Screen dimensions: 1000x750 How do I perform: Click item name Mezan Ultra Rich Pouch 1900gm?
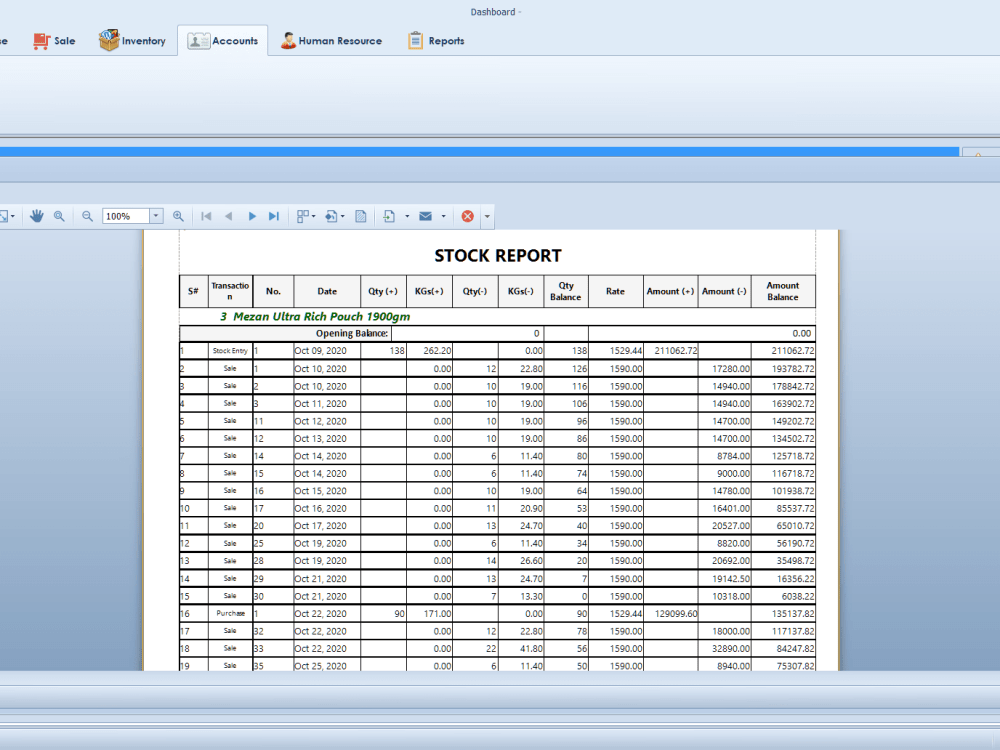tap(321, 316)
